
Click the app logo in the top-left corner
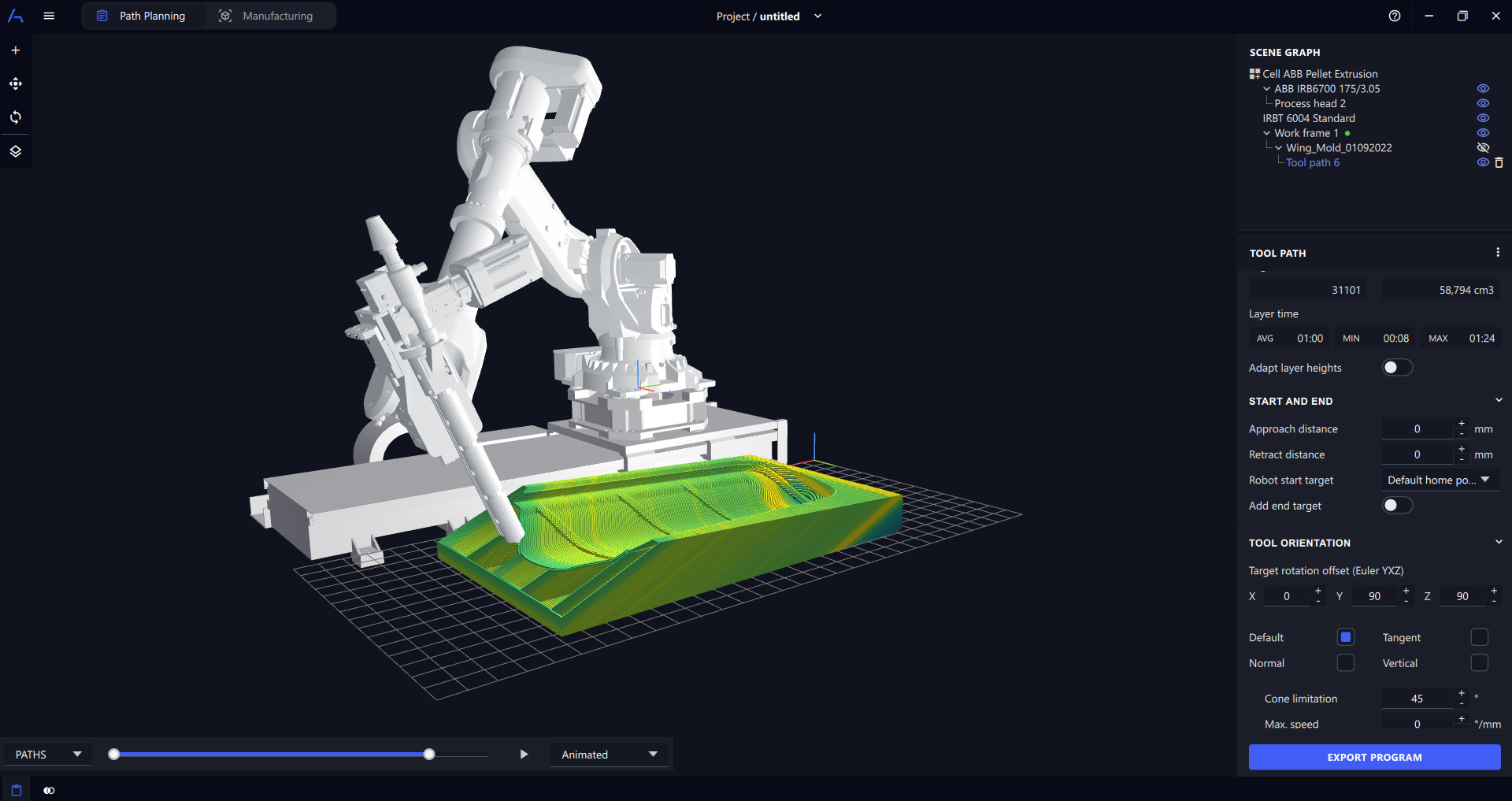coord(15,15)
